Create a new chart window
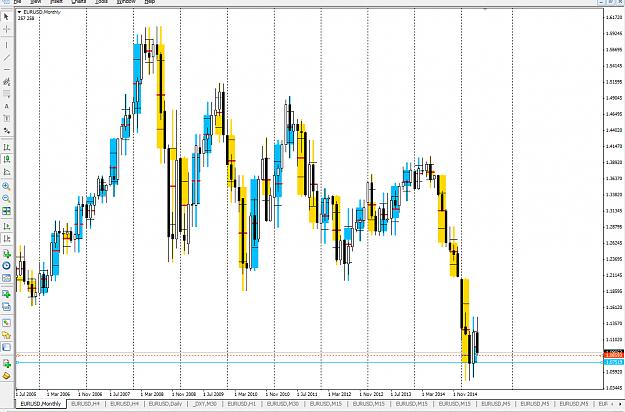The height and width of the screenshot is (412, 625). coord(6,294)
